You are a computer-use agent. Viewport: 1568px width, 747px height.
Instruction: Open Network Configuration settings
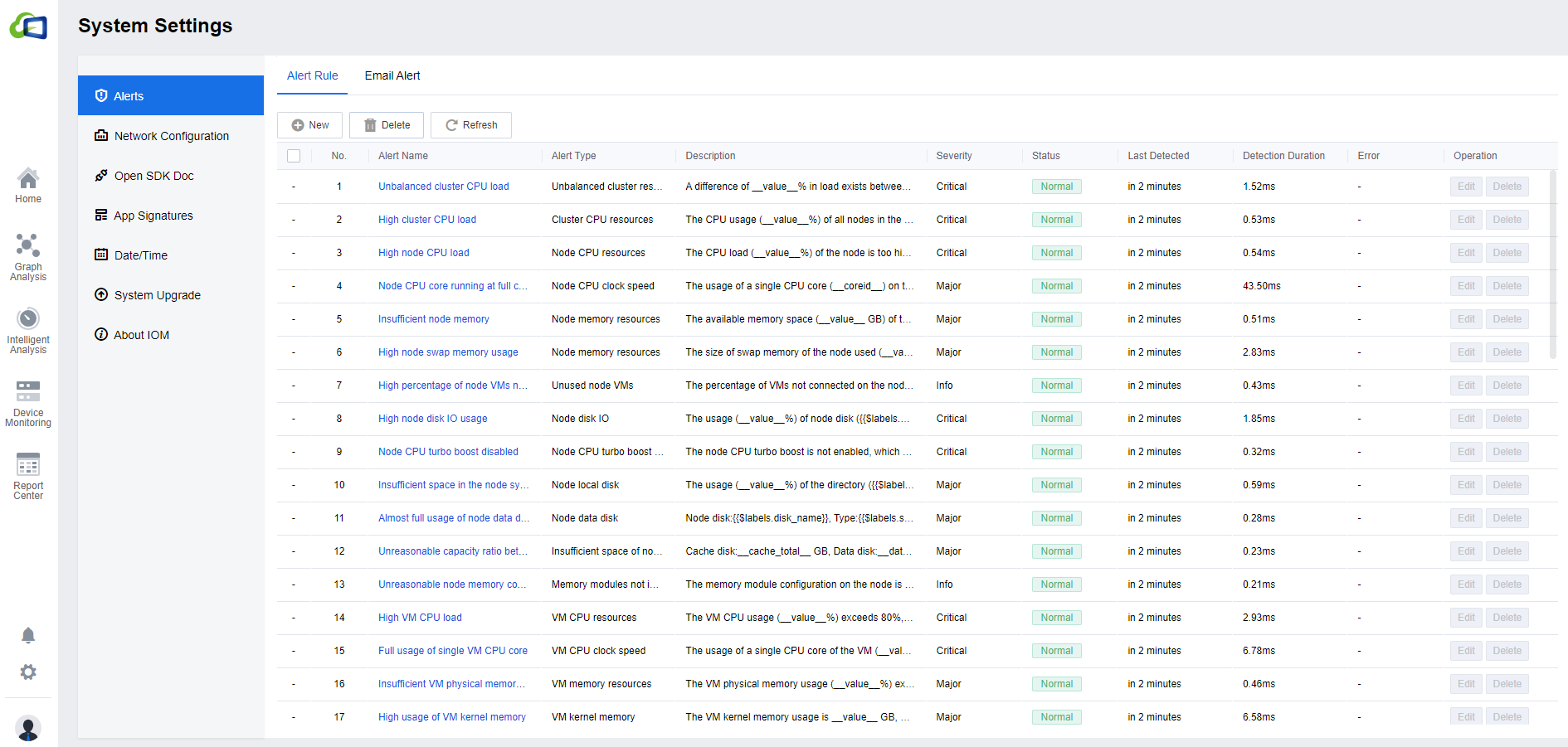tap(171, 136)
